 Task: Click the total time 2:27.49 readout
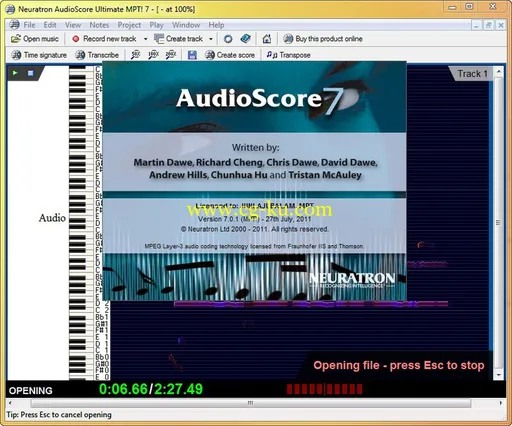tap(178, 389)
